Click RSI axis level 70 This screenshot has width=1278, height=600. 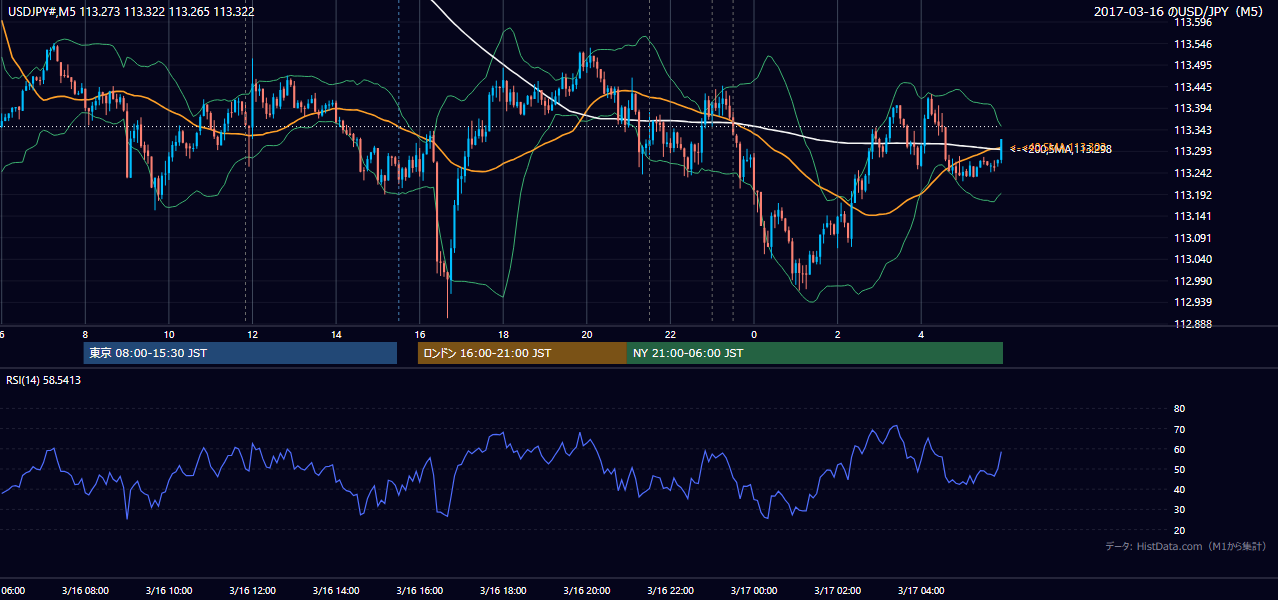pos(1180,429)
